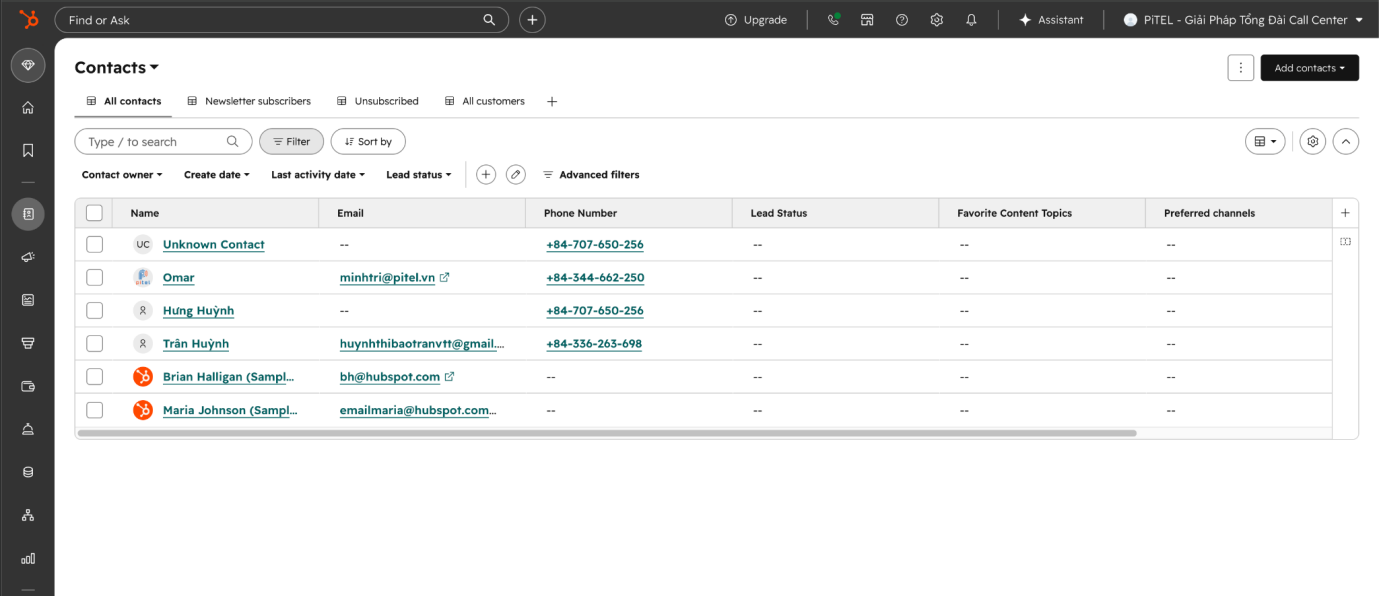
Task: Click the add column plus in table header
Action: pyautogui.click(x=1345, y=213)
